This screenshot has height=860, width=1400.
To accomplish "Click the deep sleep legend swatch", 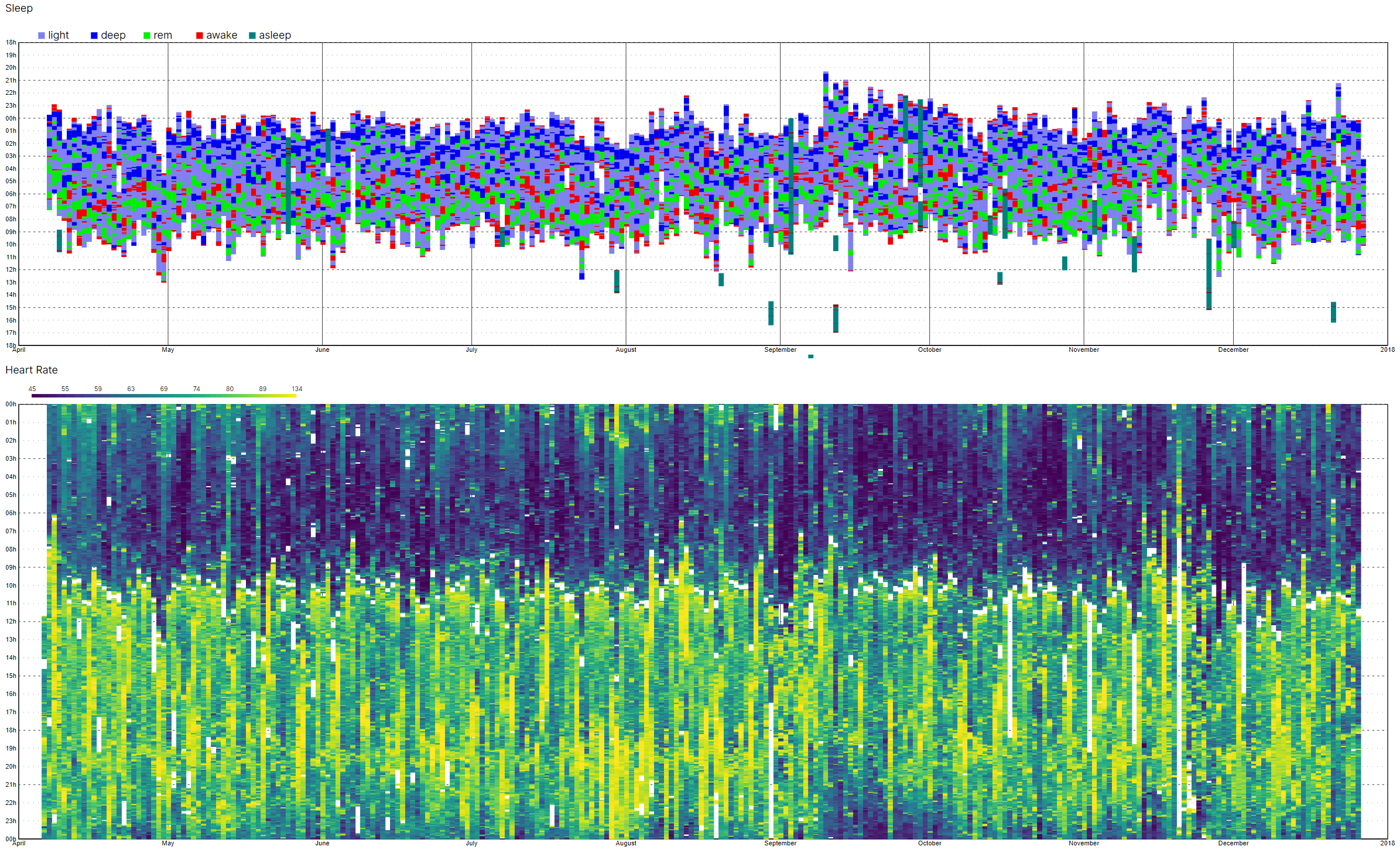I will (94, 36).
